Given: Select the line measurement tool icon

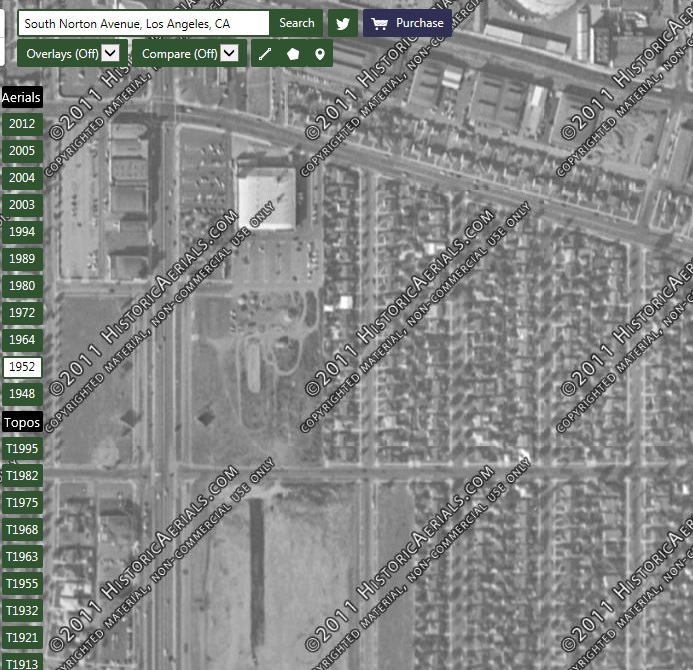Looking at the screenshot, I should click(x=265, y=54).
